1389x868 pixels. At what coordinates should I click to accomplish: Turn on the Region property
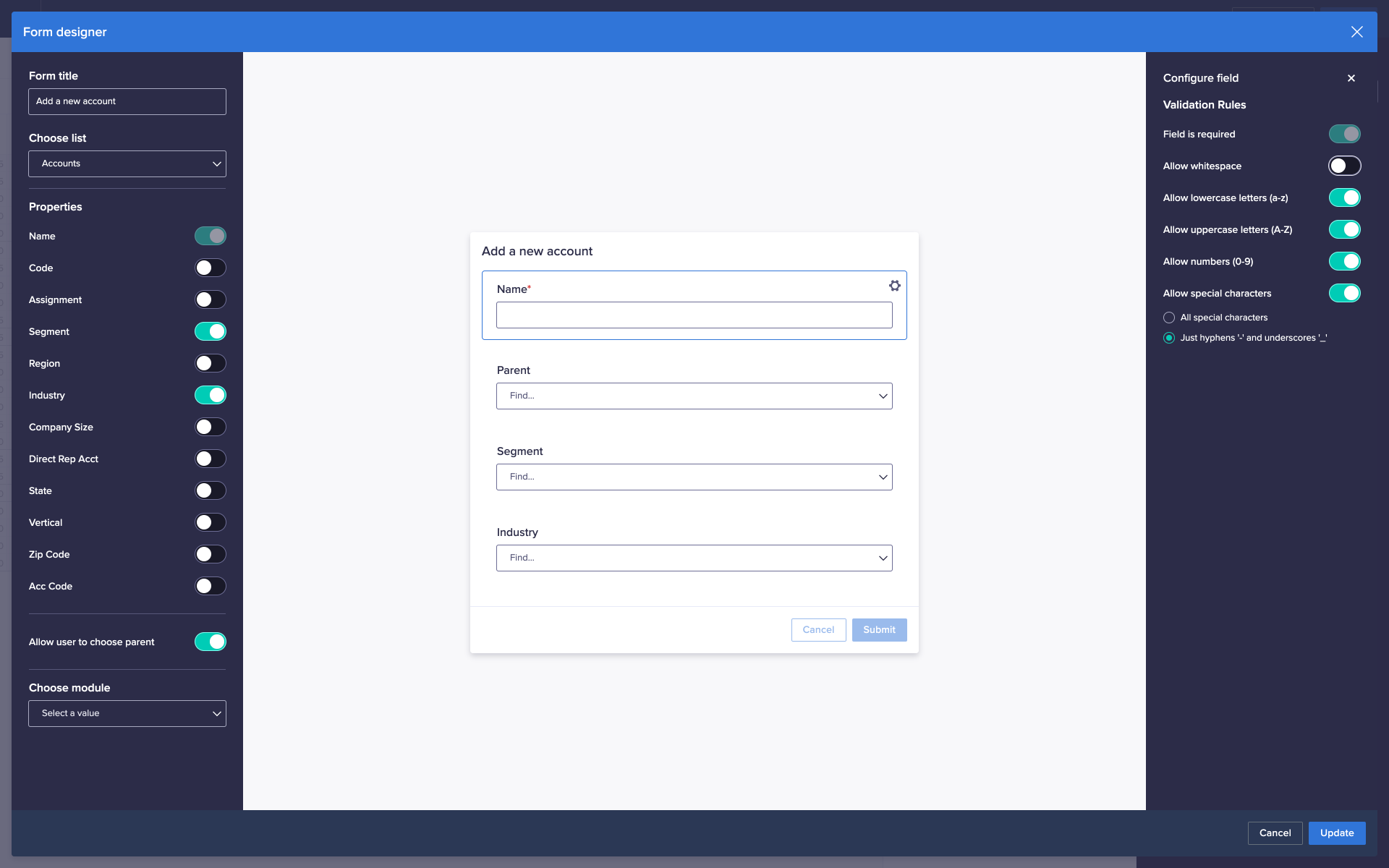[x=210, y=363]
